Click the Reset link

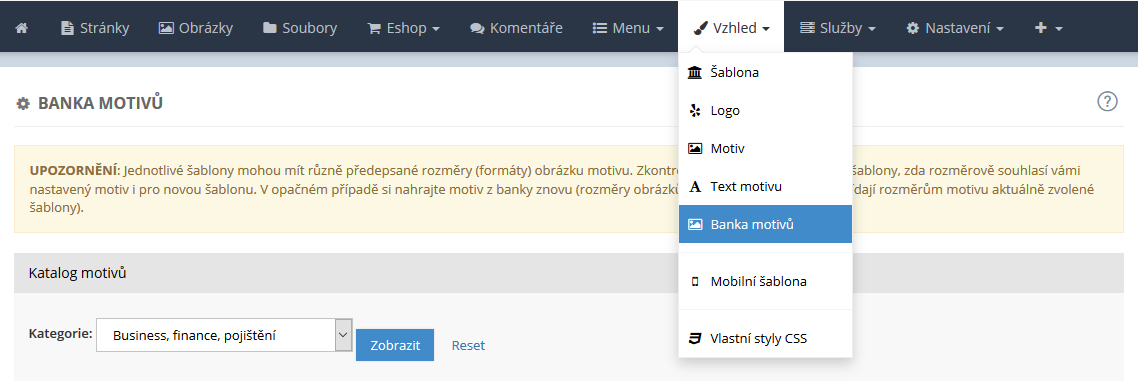[468, 346]
